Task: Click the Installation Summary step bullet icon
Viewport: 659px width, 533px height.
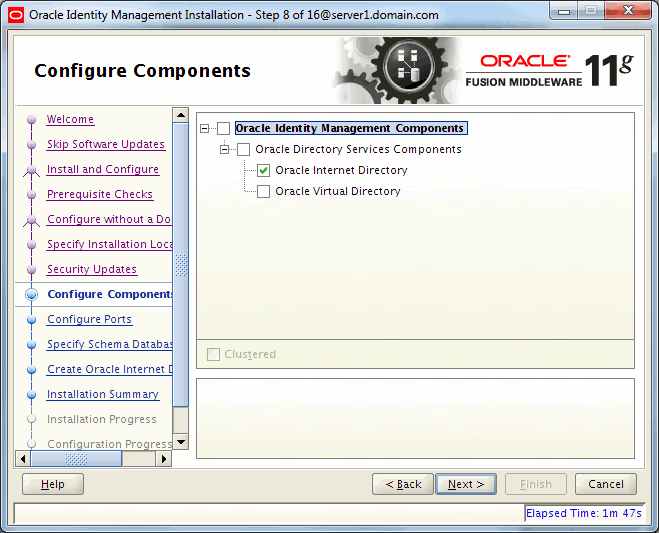Action: (x=32, y=395)
